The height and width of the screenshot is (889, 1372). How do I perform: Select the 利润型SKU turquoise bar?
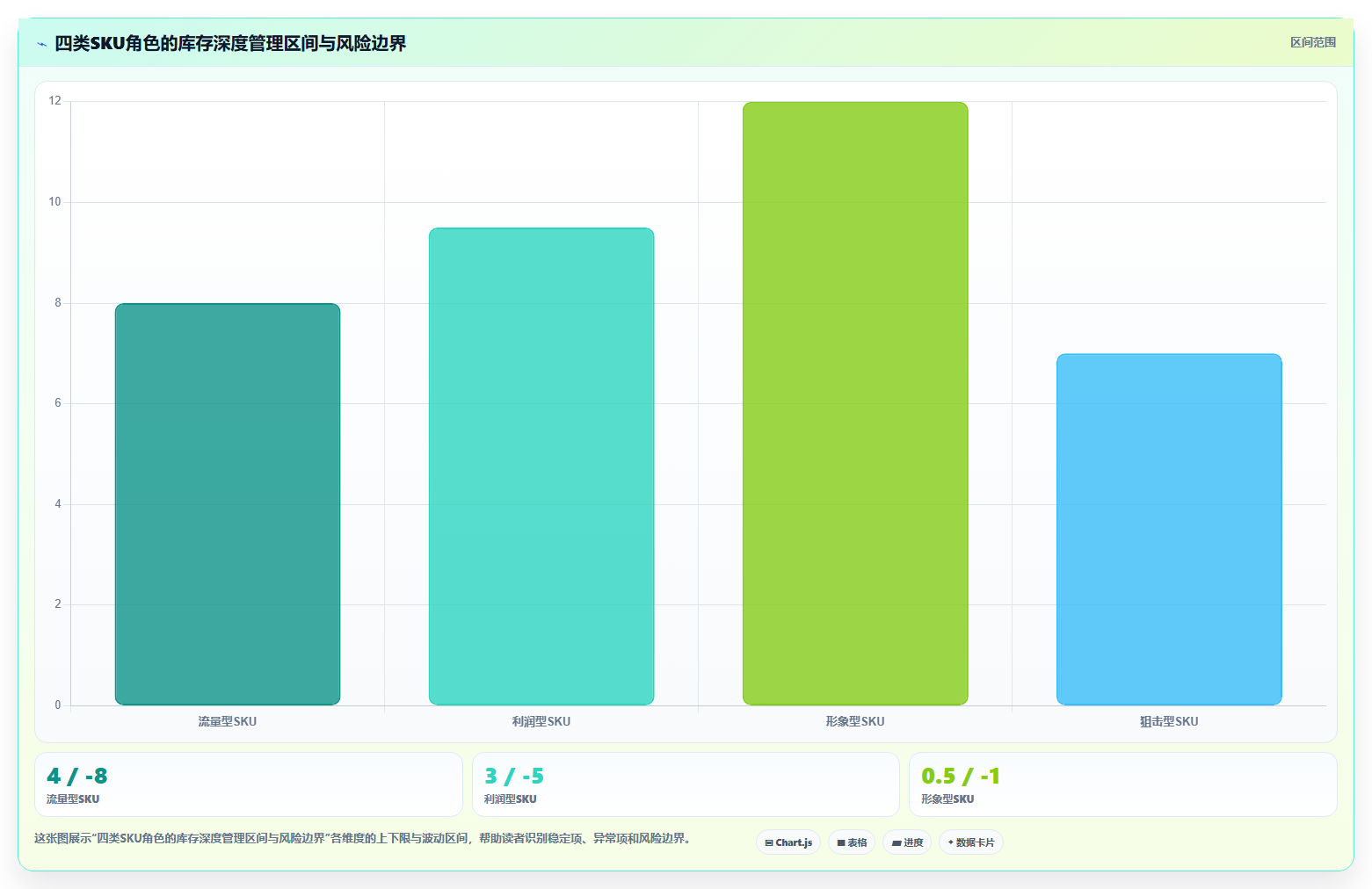click(541, 466)
